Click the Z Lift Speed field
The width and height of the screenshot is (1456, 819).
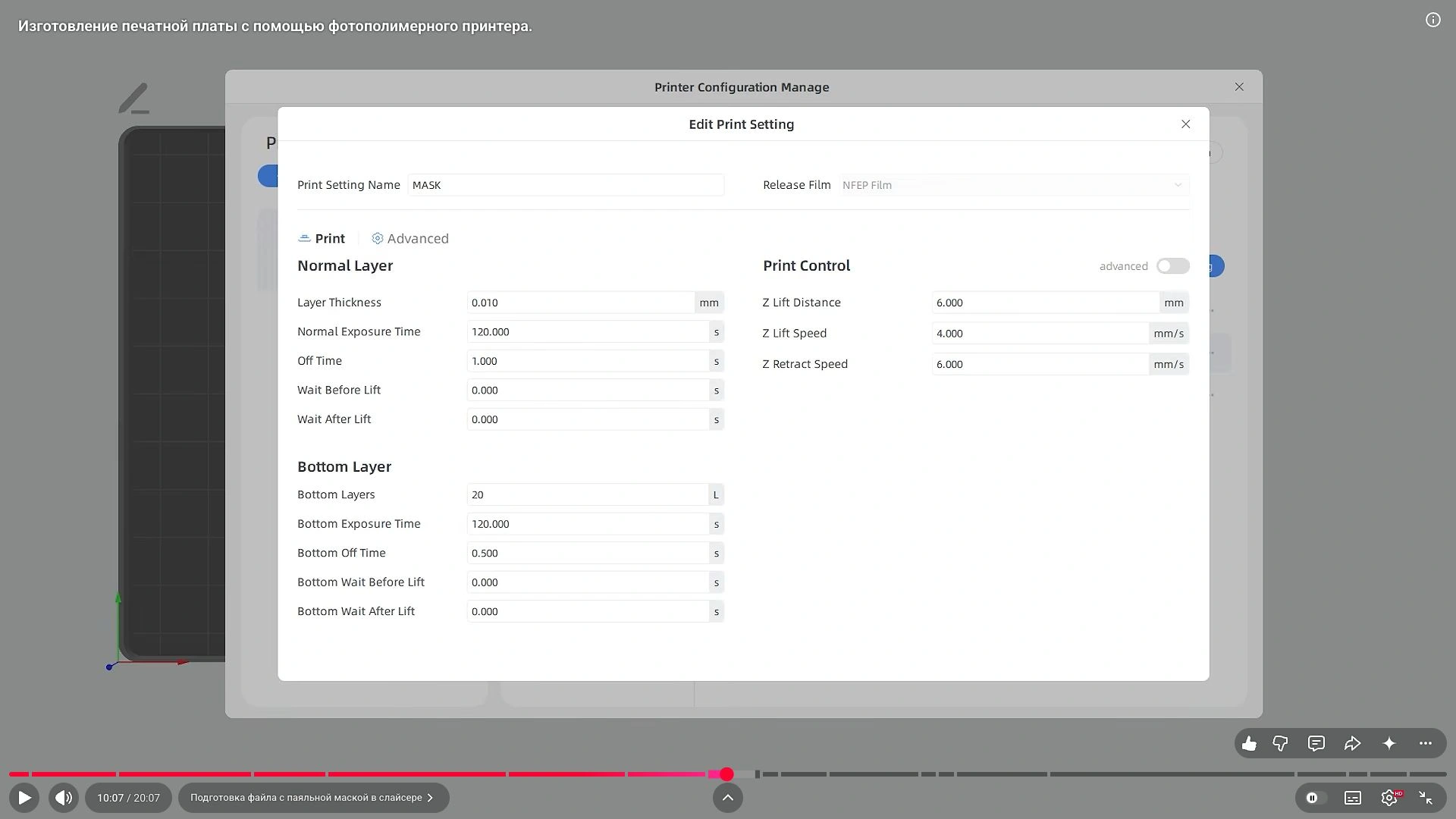1040,334
